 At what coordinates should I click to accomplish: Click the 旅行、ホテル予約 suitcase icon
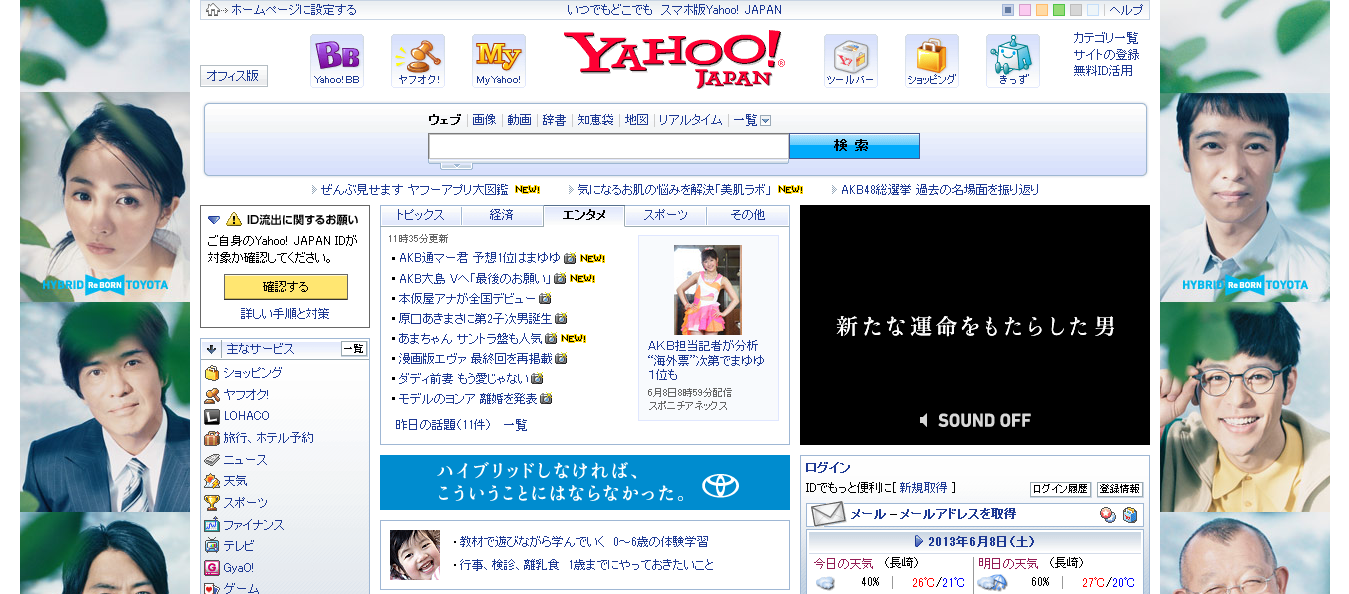pos(212,438)
